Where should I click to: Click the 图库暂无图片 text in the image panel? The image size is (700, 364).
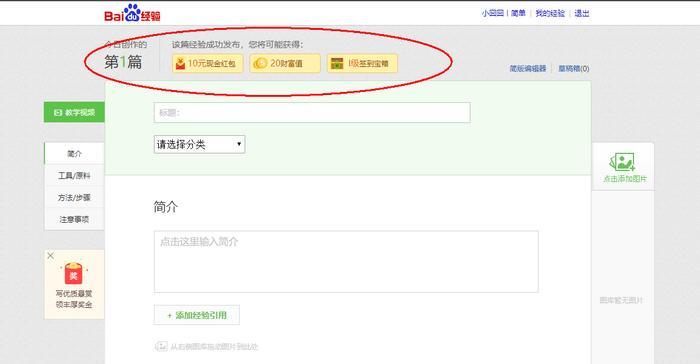click(x=621, y=300)
